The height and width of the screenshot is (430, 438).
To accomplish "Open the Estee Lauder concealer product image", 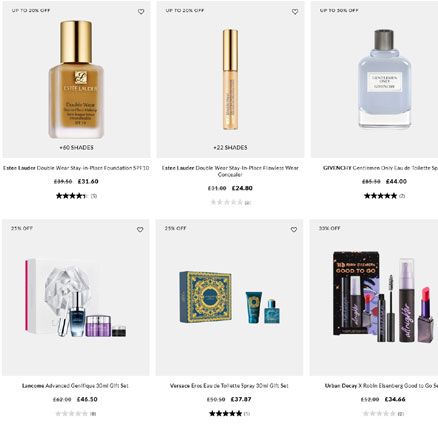I will tap(230, 79).
